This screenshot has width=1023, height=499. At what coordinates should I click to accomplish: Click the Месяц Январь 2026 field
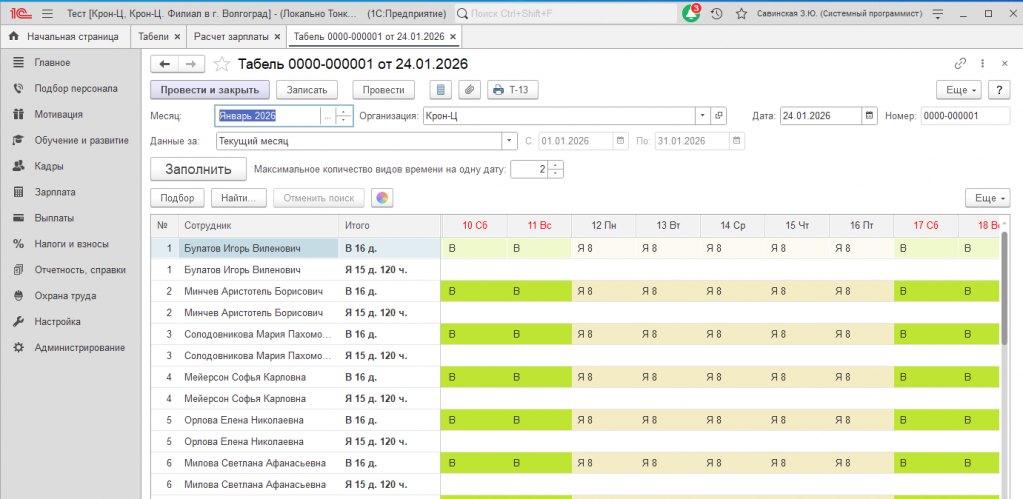click(267, 115)
